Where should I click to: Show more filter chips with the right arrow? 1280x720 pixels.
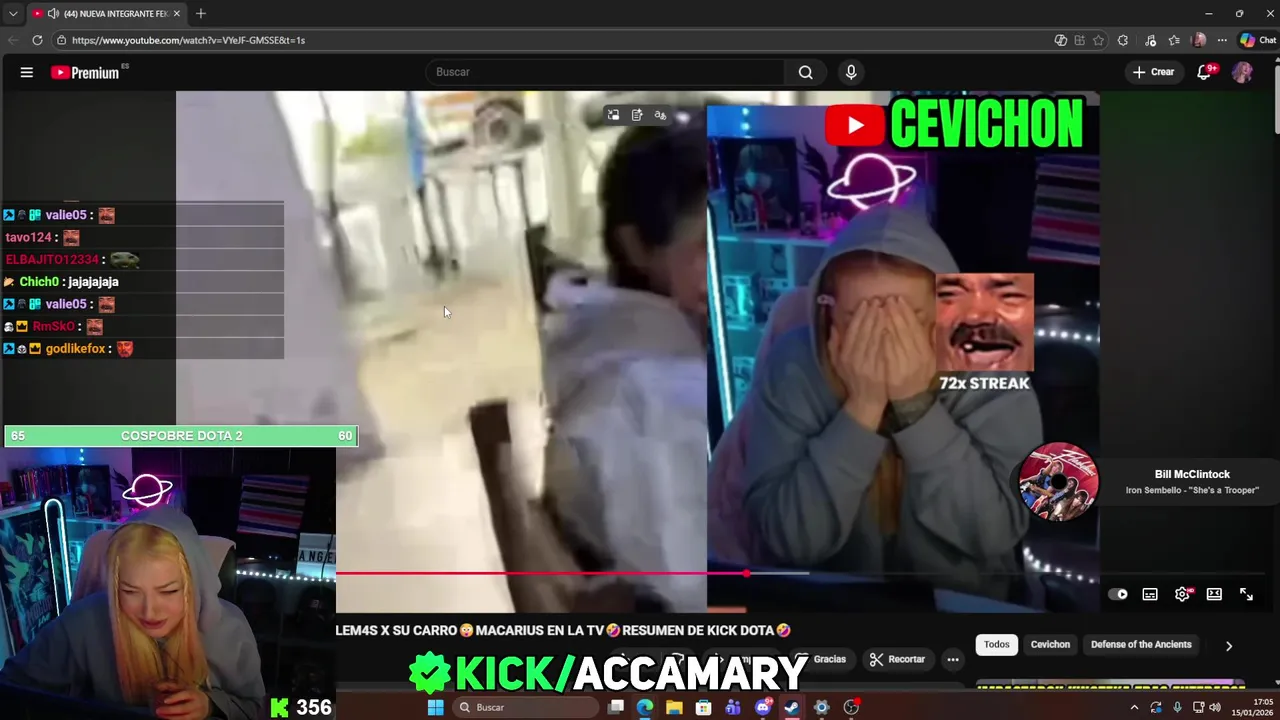pos(1229,646)
